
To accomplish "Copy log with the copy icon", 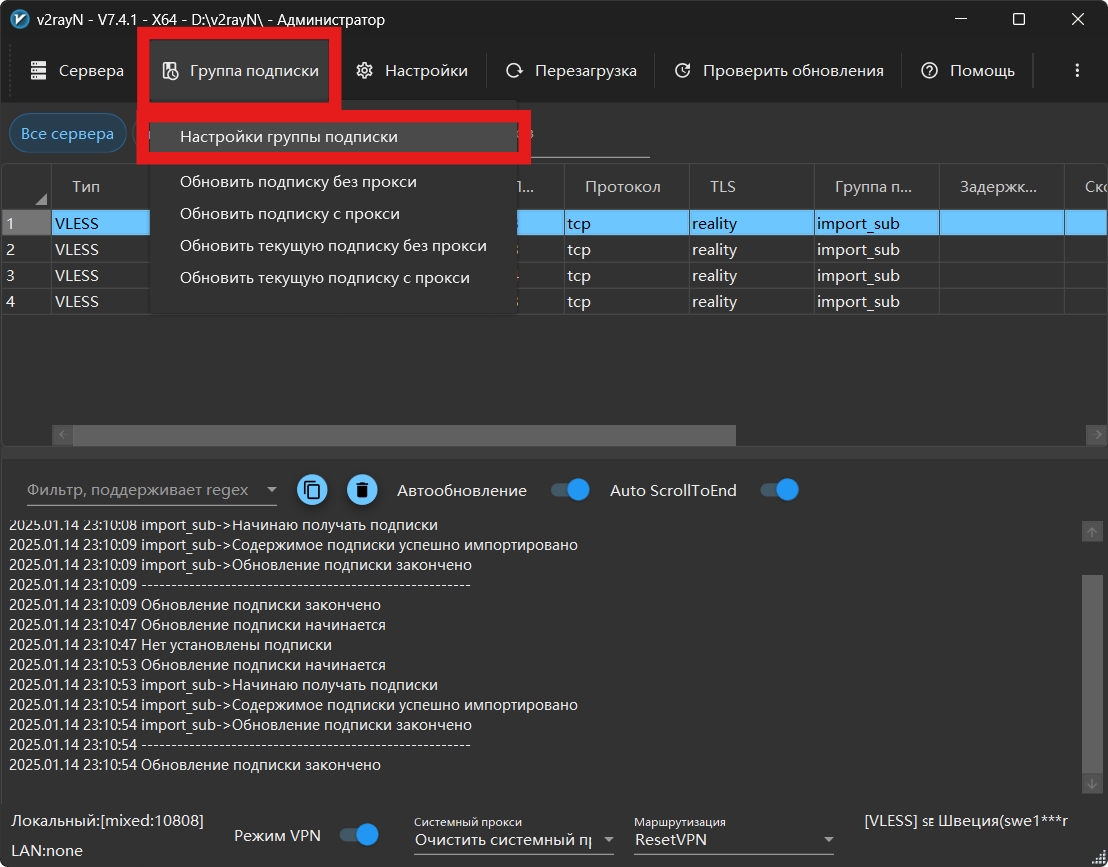I will [313, 490].
